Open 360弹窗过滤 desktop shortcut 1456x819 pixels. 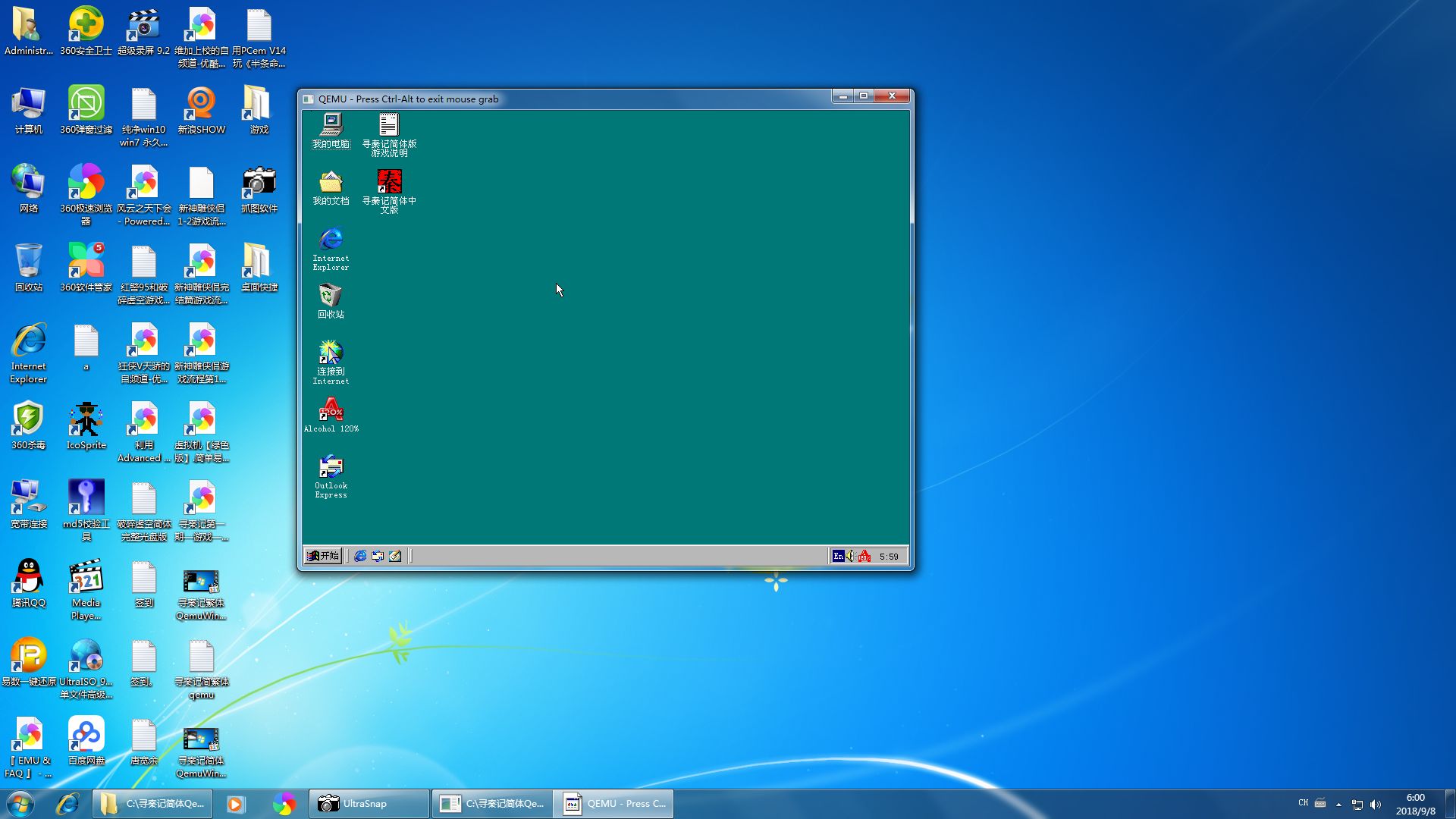[86, 110]
